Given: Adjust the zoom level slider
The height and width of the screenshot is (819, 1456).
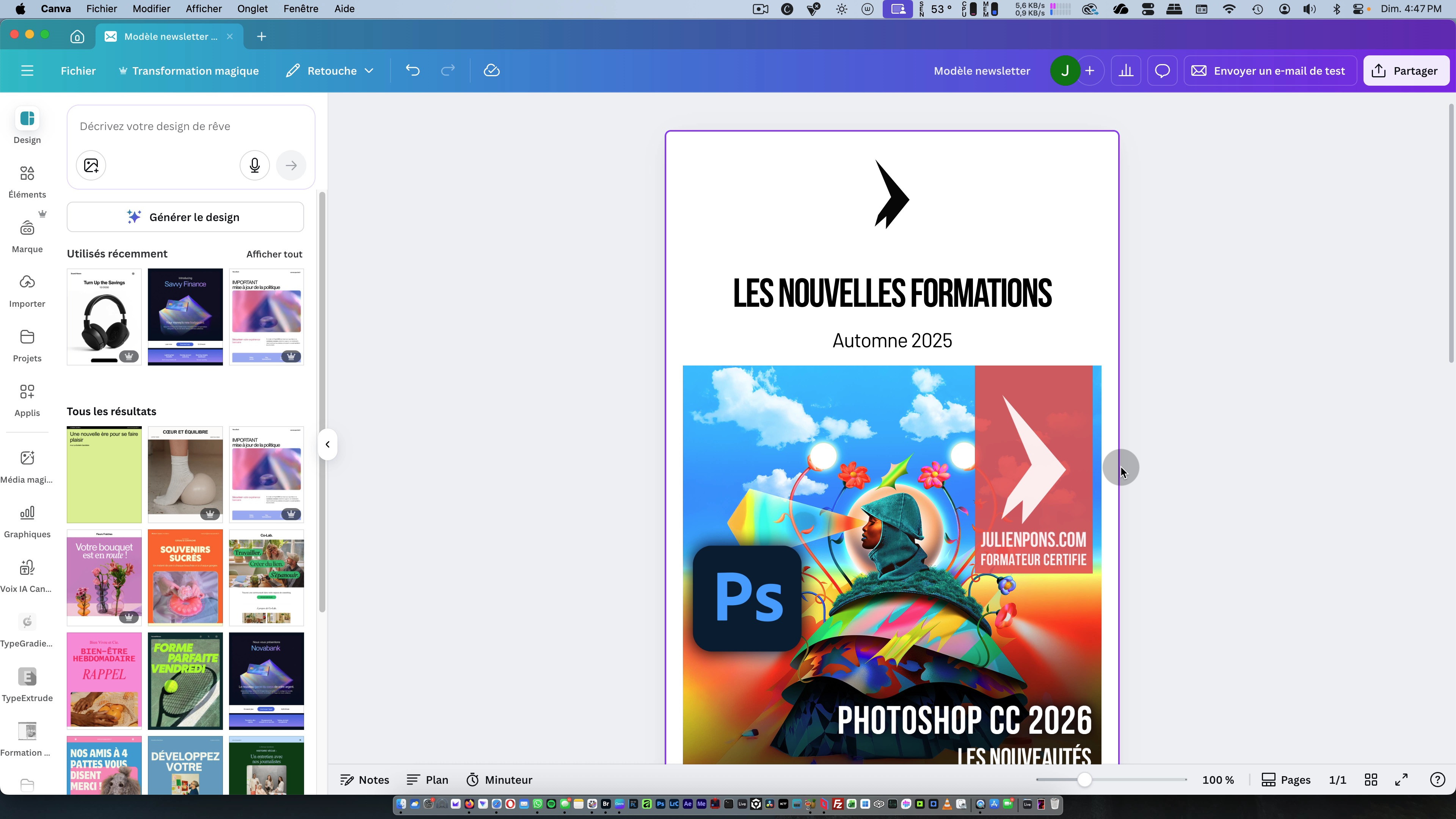Looking at the screenshot, I should pyautogui.click(x=1084, y=780).
